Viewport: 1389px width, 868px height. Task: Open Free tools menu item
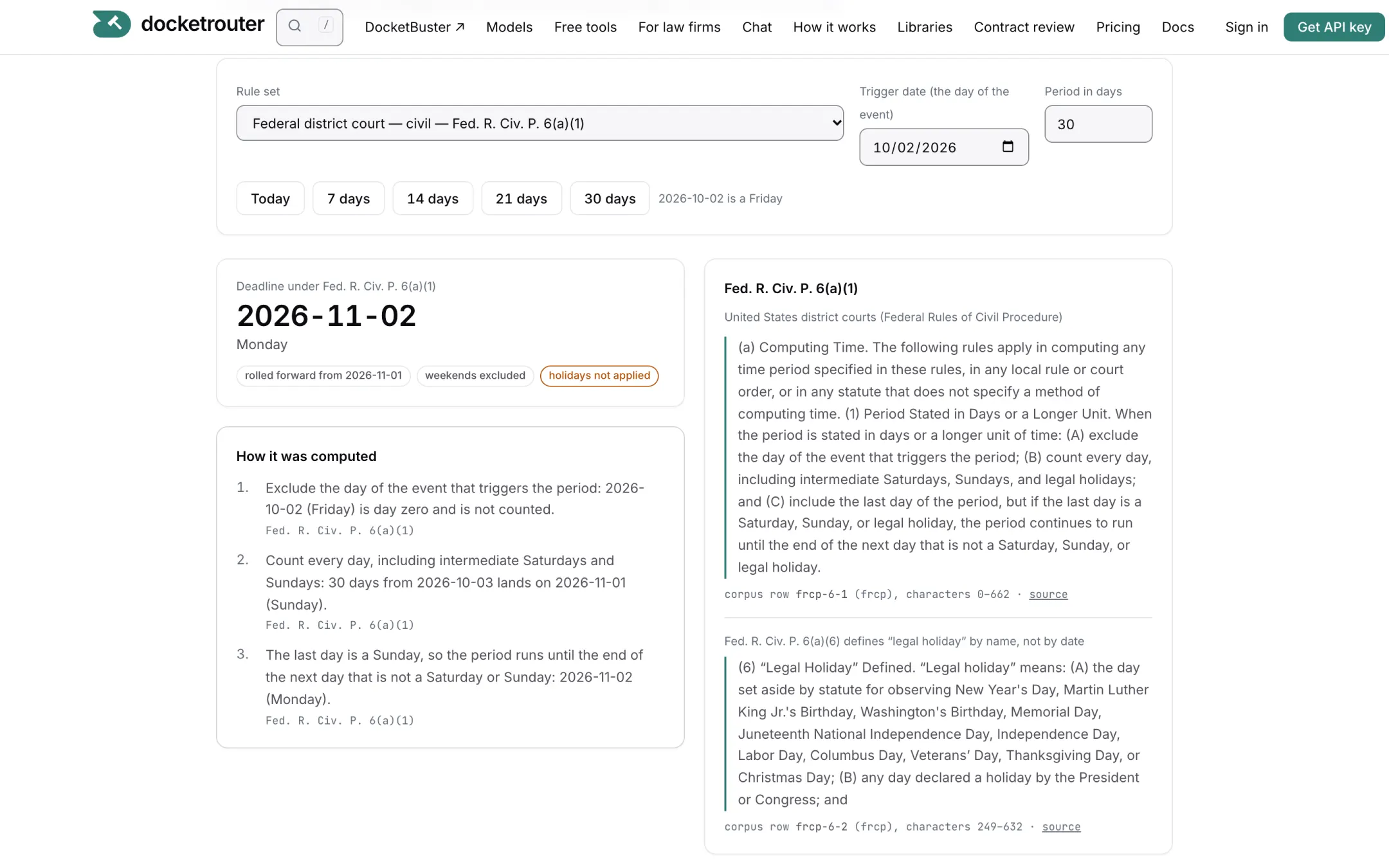585,27
